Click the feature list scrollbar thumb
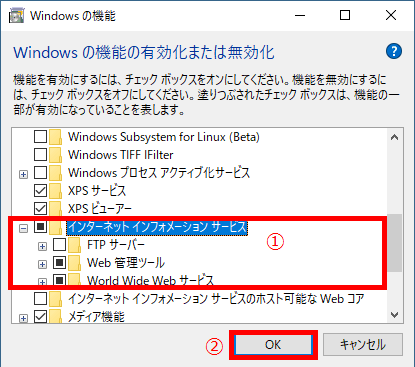The image size is (415, 367). [x=395, y=243]
